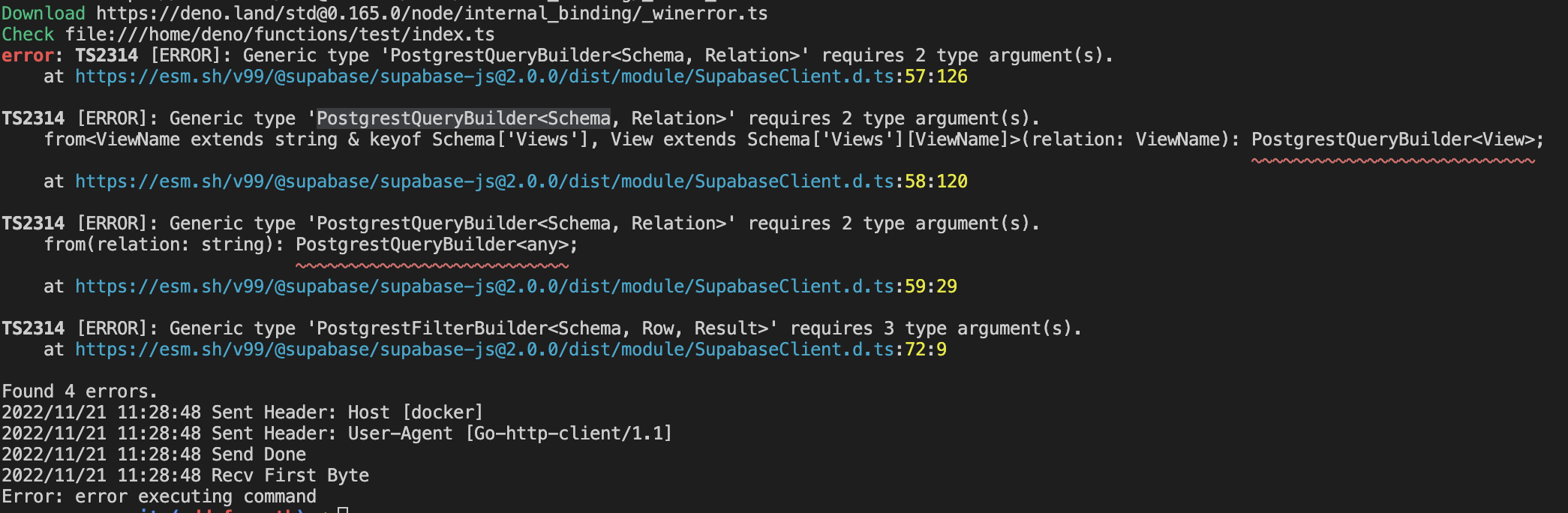This screenshot has width=1568, height=513.
Task: Click the 'Found 4 errors.' line
Action: coord(80,391)
